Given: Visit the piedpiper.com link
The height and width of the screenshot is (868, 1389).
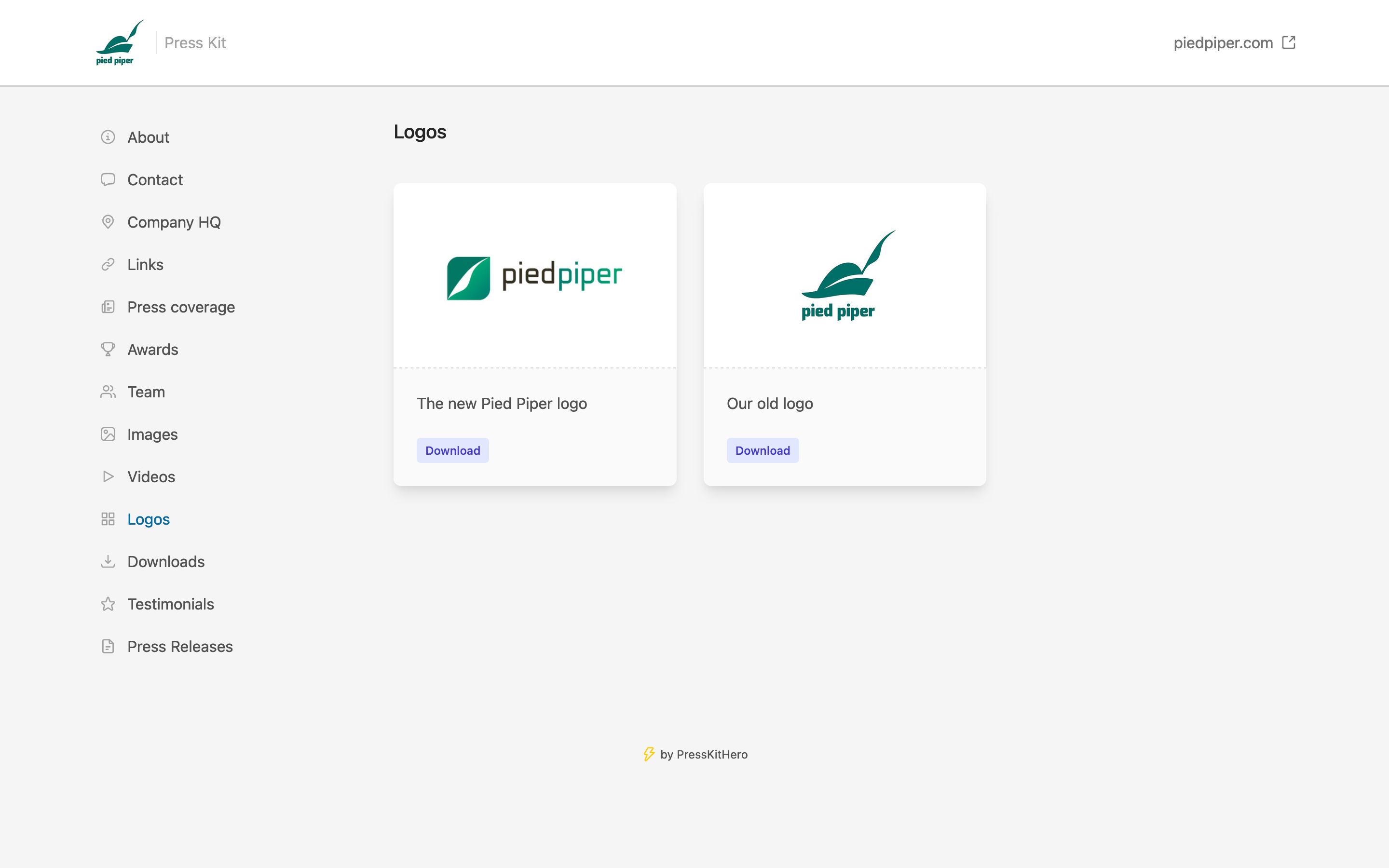Looking at the screenshot, I should point(1223,42).
